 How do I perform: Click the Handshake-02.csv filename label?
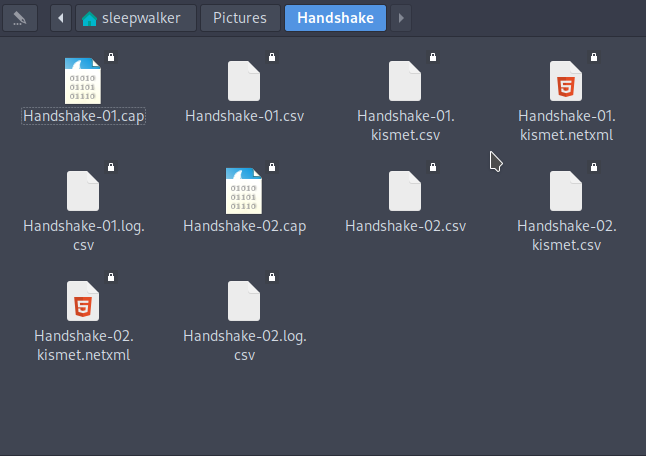[405, 226]
